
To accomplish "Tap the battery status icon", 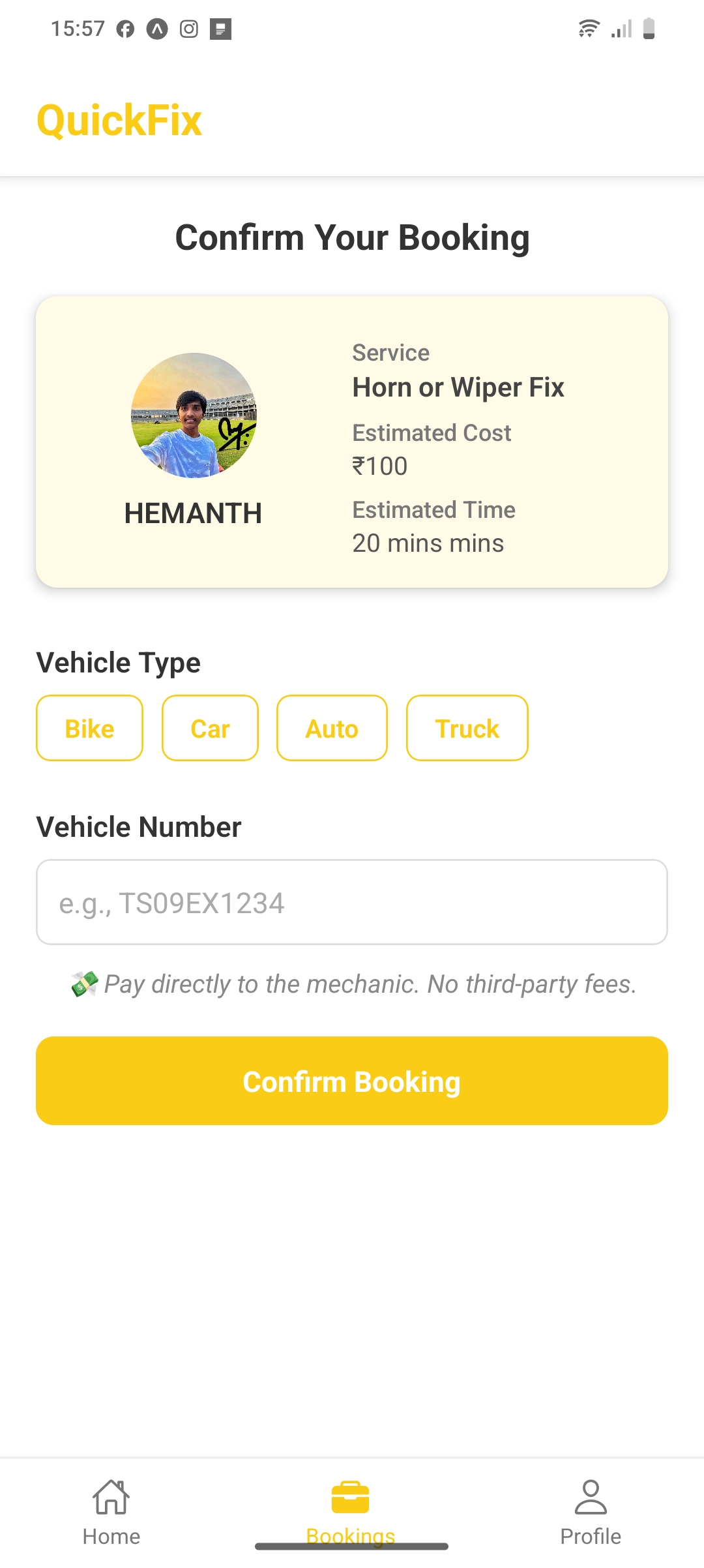I will pos(649,29).
